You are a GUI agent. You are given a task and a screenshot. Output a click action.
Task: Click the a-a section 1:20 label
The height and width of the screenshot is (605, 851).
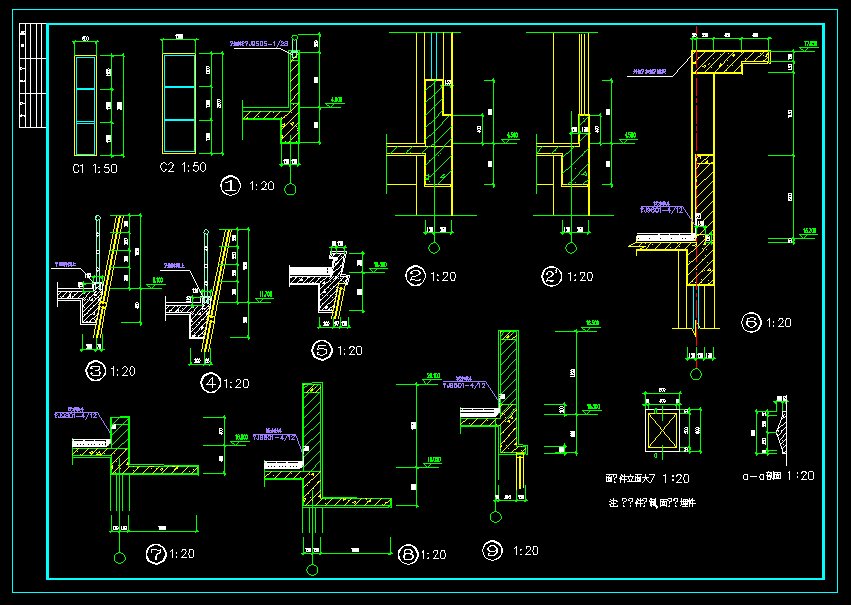coord(778,476)
